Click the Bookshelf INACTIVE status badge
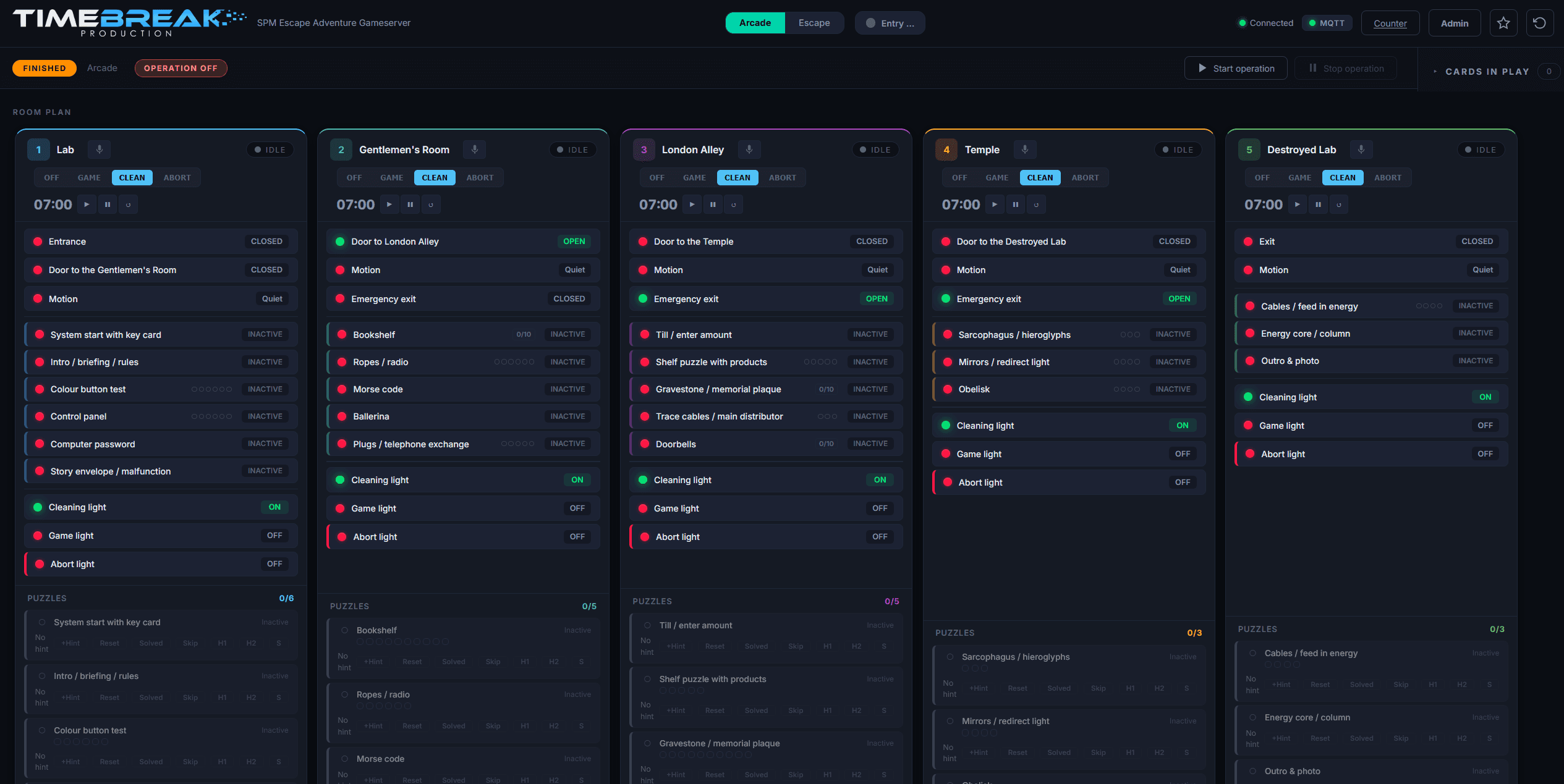This screenshot has width=1564, height=784. (567, 334)
